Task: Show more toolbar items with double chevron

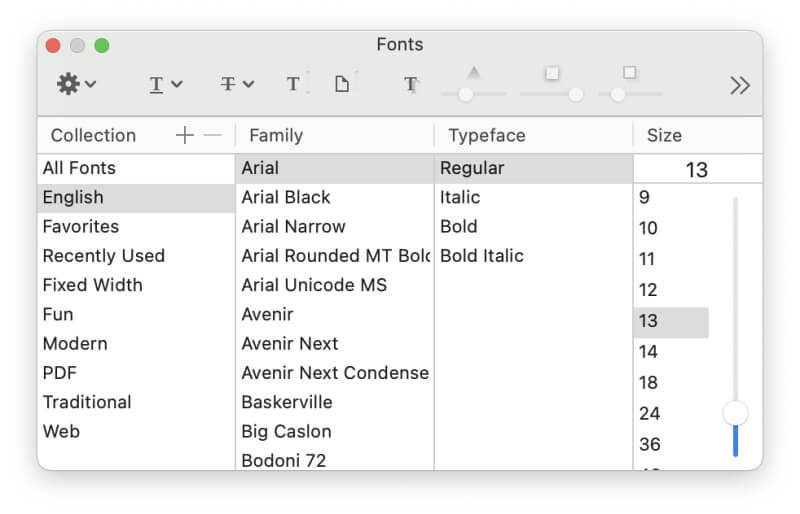Action: tap(739, 85)
